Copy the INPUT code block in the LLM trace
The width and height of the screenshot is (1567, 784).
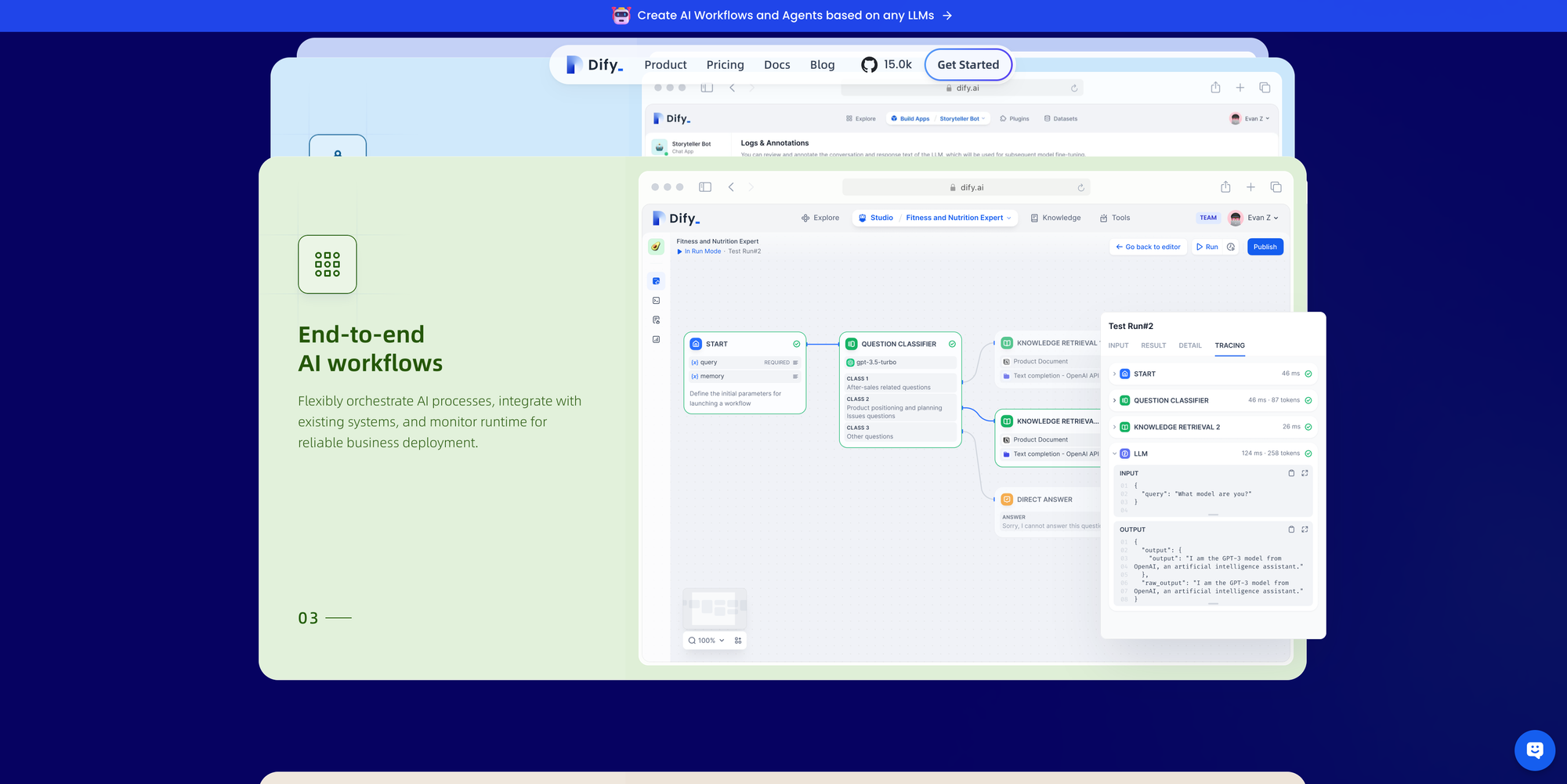pyautogui.click(x=1291, y=473)
